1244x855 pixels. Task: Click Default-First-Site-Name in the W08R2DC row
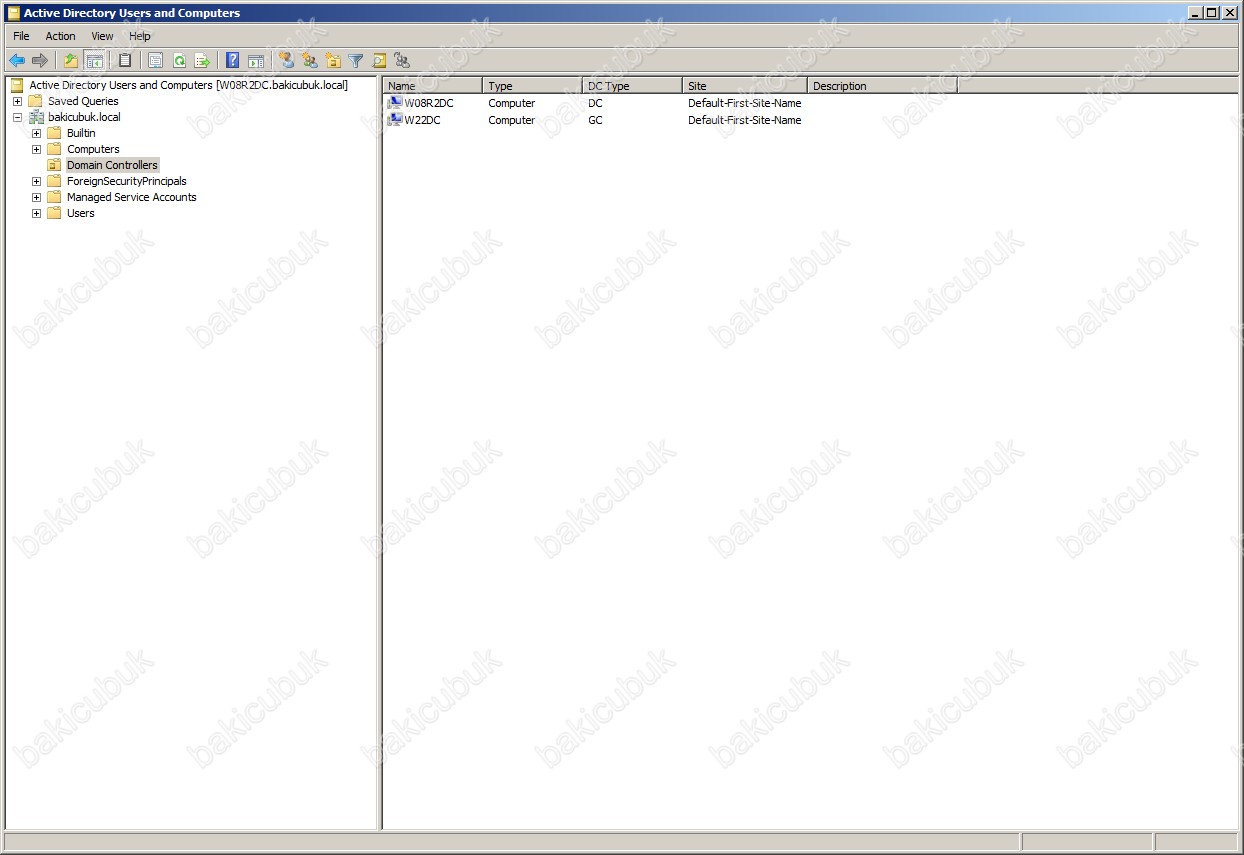(x=745, y=103)
